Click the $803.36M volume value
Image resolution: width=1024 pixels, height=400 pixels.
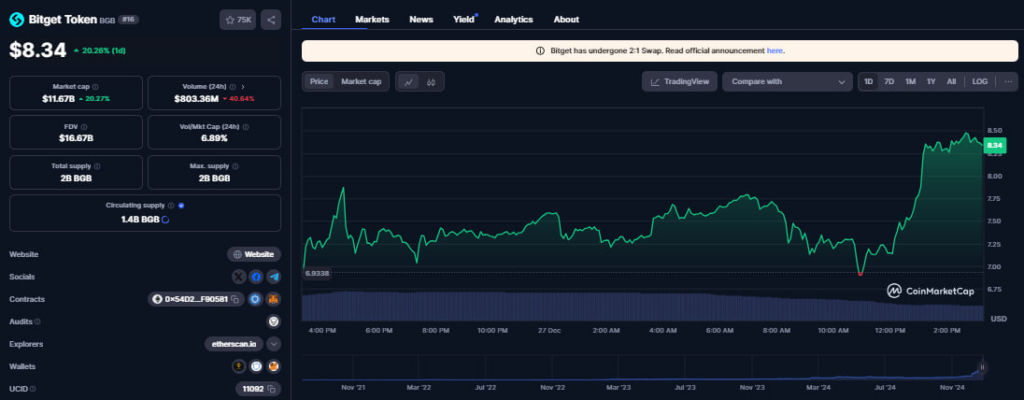tap(196, 99)
